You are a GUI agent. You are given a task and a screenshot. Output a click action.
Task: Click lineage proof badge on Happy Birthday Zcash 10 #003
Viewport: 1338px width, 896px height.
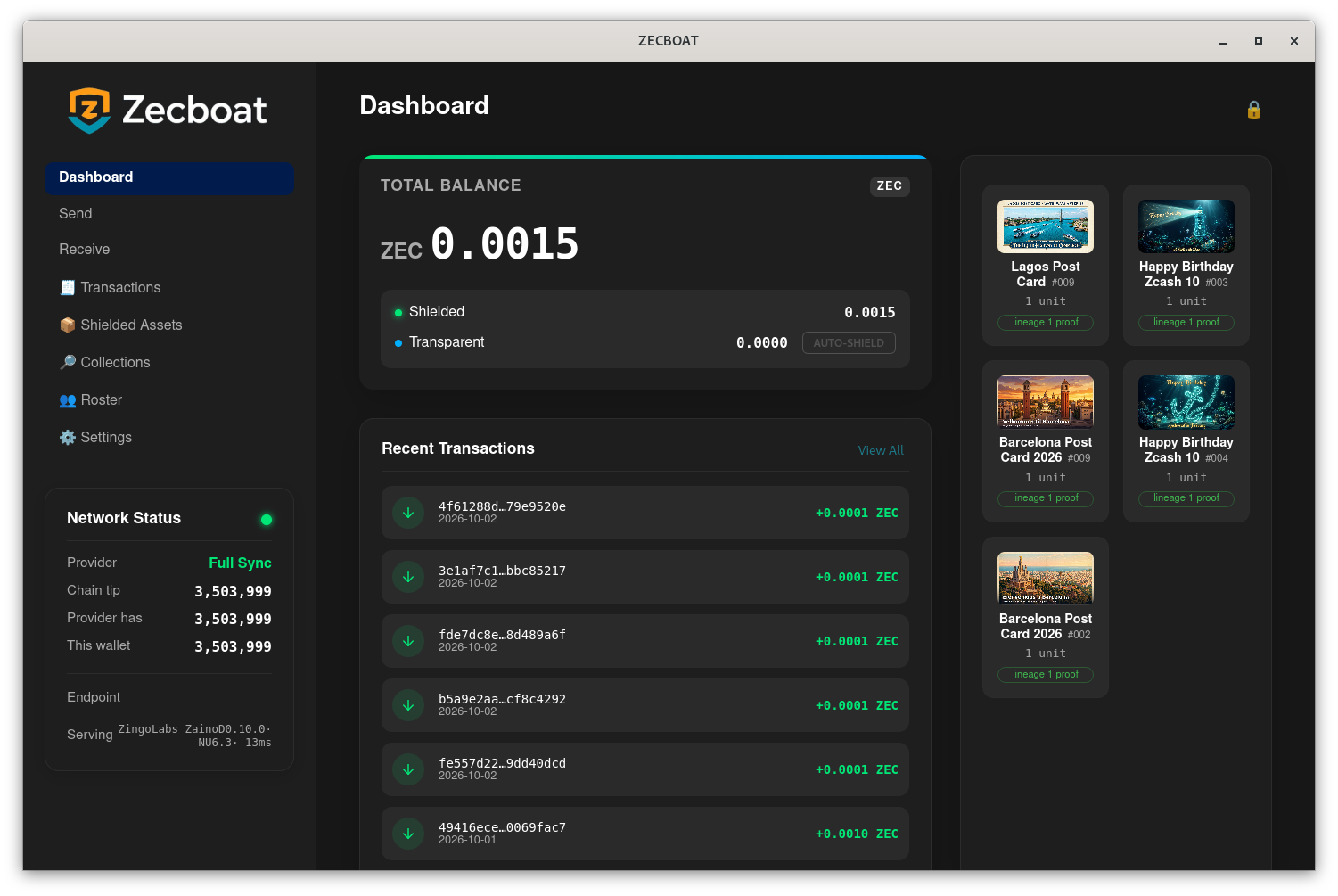pyautogui.click(x=1186, y=323)
